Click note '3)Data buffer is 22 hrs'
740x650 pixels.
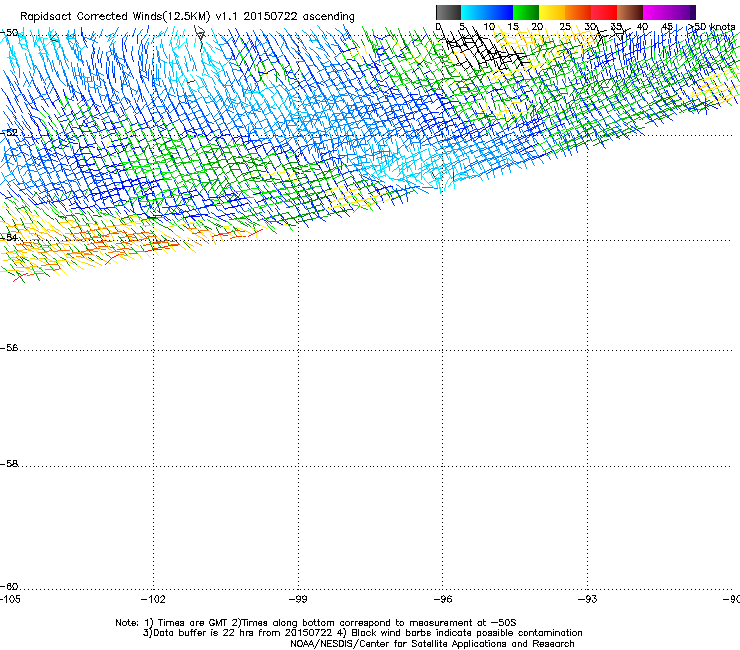(198, 633)
